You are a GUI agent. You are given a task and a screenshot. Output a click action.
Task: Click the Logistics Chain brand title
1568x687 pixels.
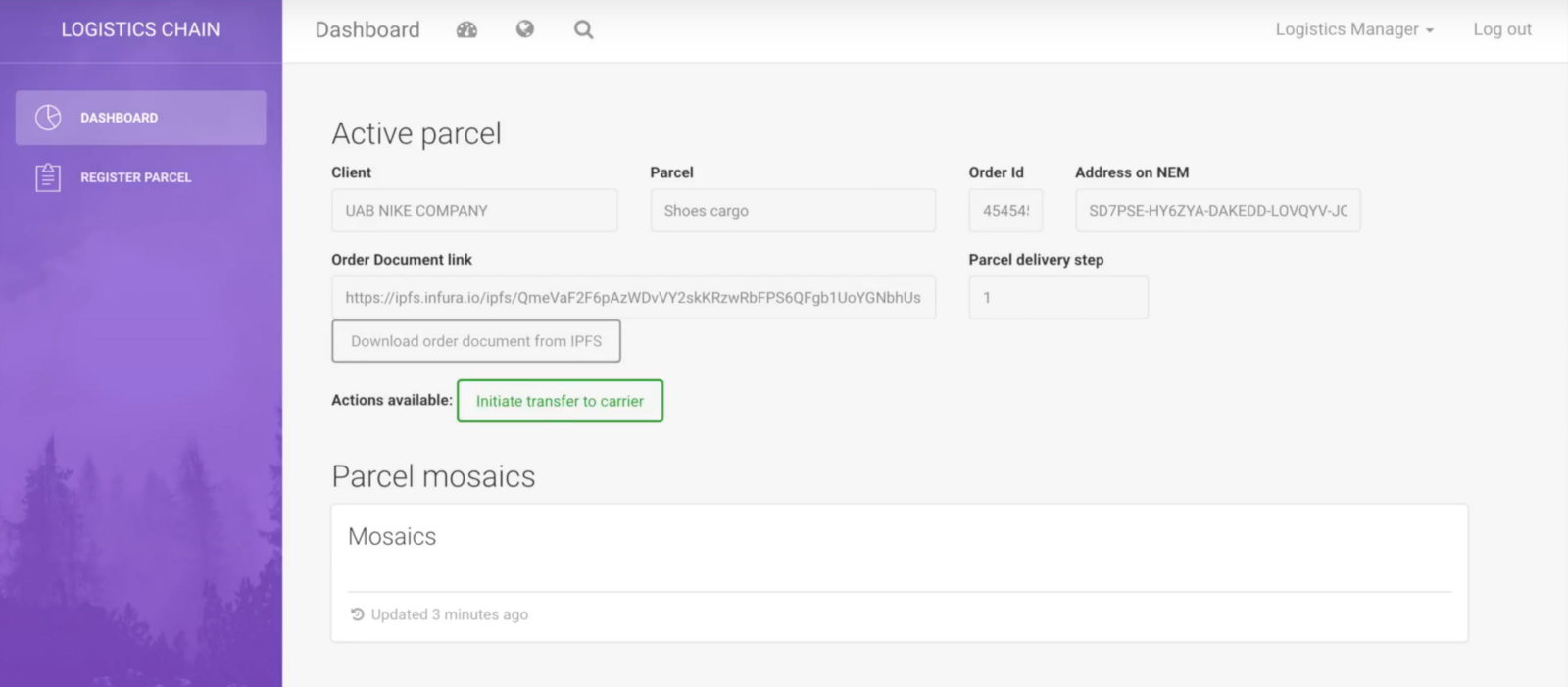[140, 29]
